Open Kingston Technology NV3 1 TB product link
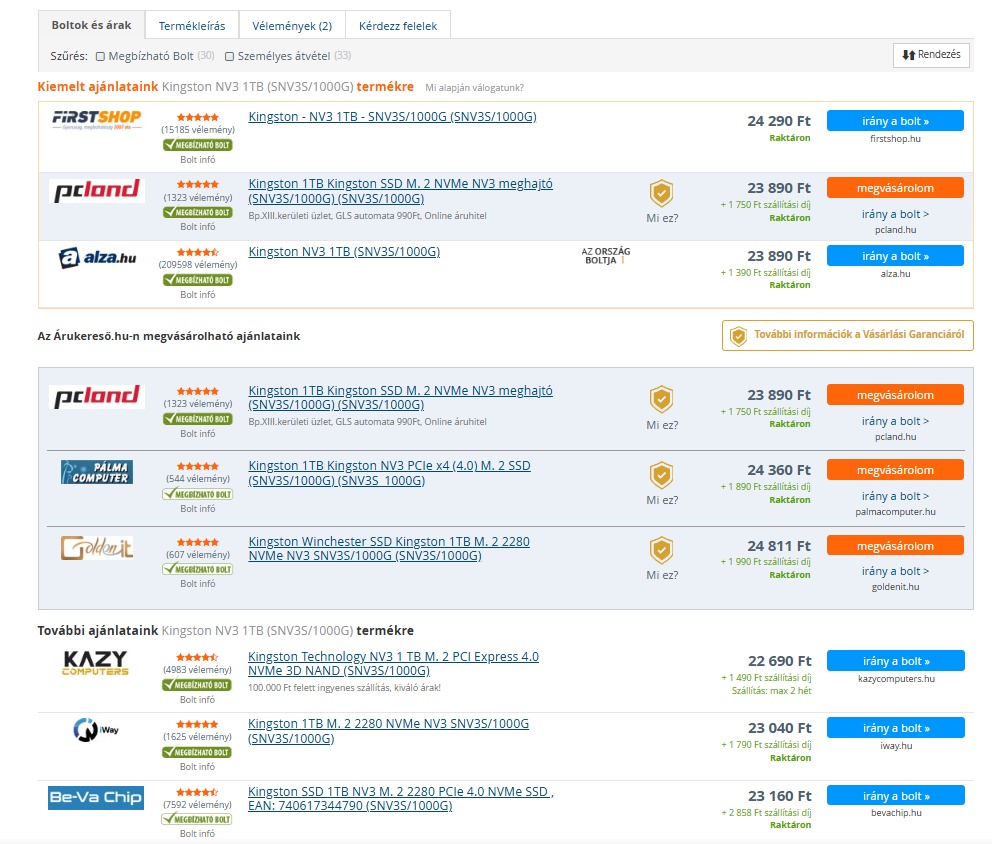This screenshot has width=992, height=844. click(394, 663)
